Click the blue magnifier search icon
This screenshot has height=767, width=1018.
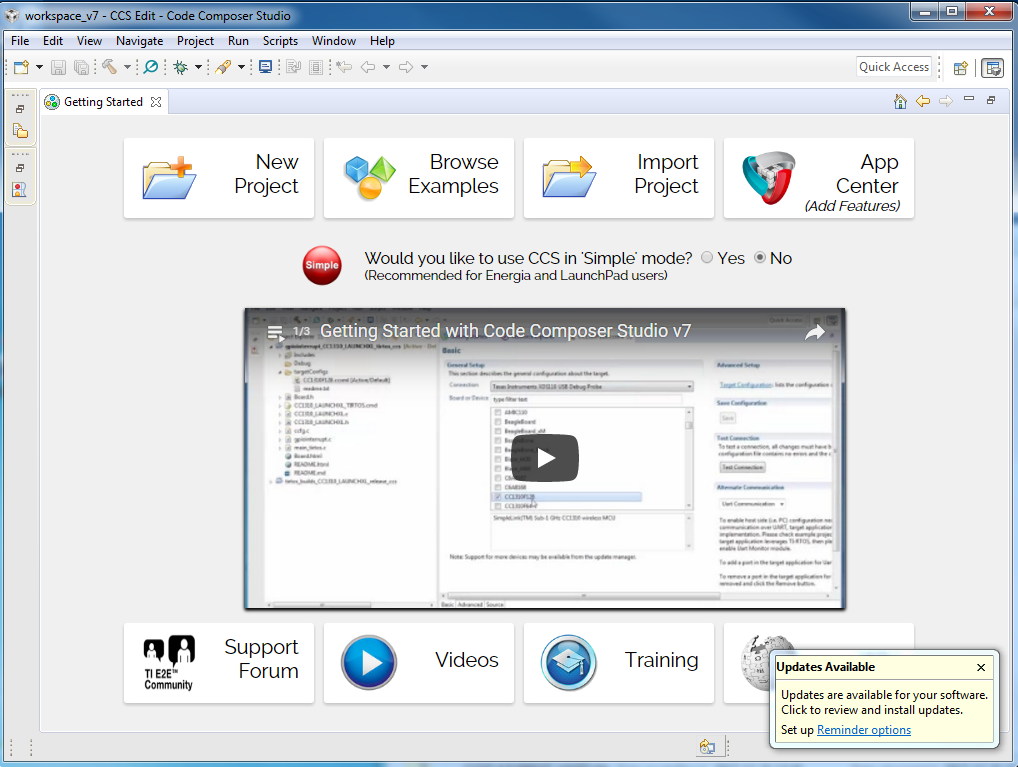151,67
